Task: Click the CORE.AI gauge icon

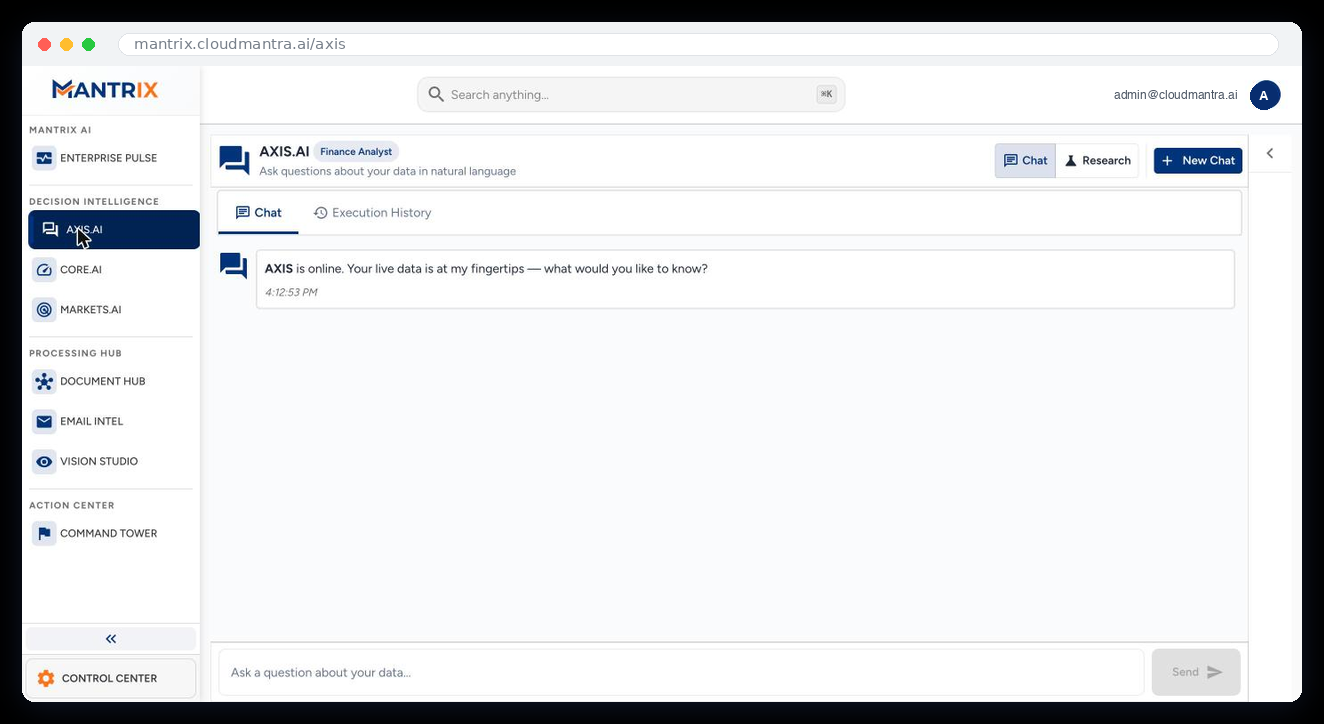Action: 44,270
